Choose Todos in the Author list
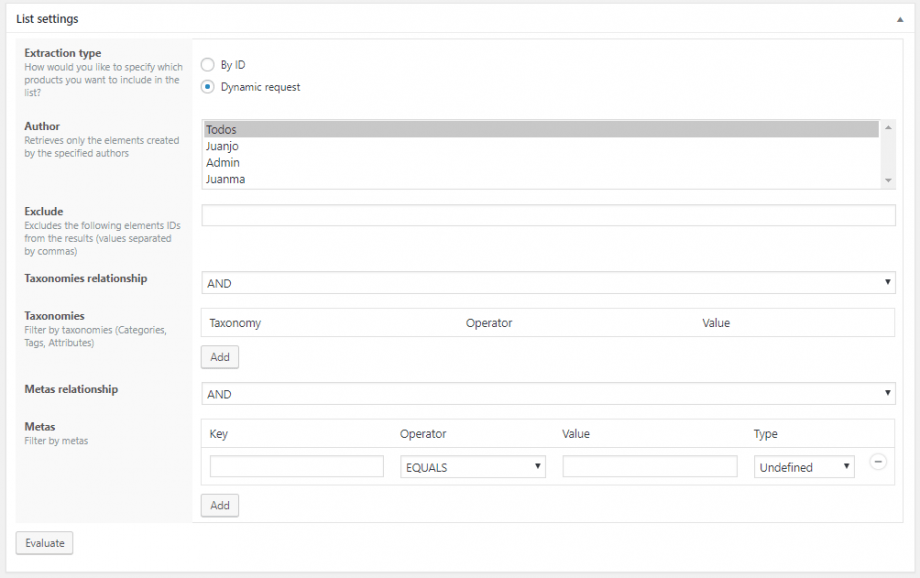 (540, 130)
